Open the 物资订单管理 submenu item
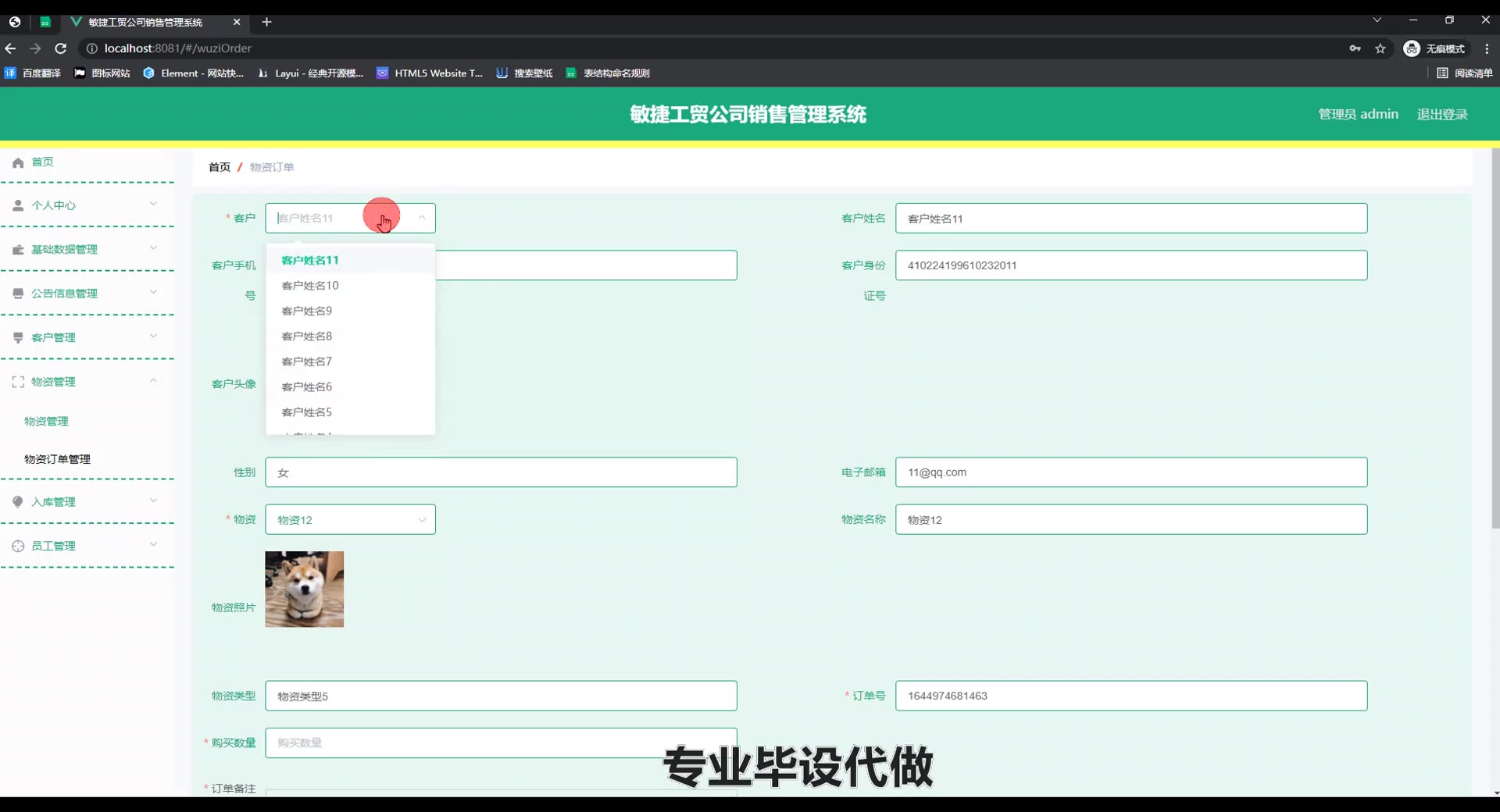Image resolution: width=1500 pixels, height=812 pixels. (57, 459)
